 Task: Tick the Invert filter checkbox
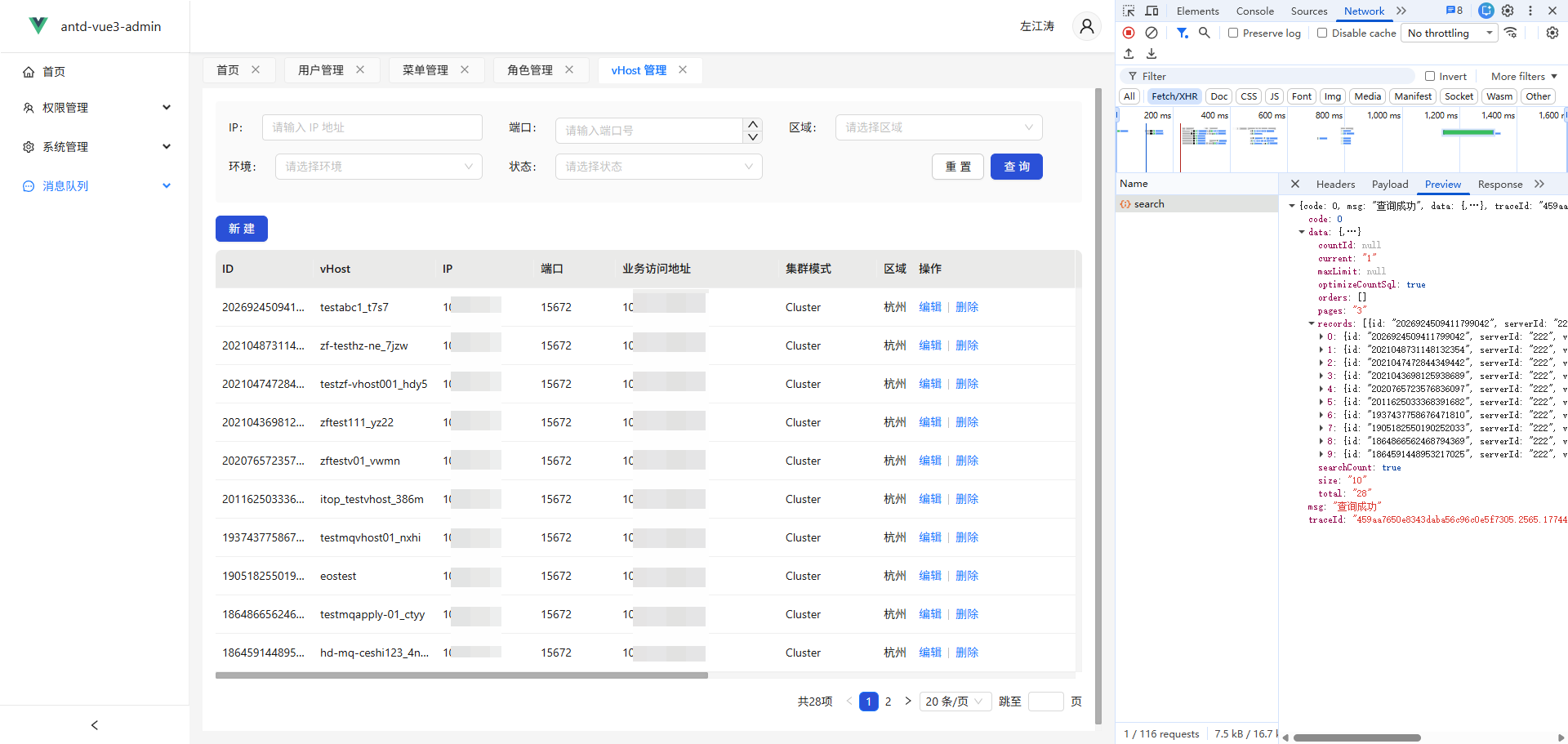(x=1430, y=76)
